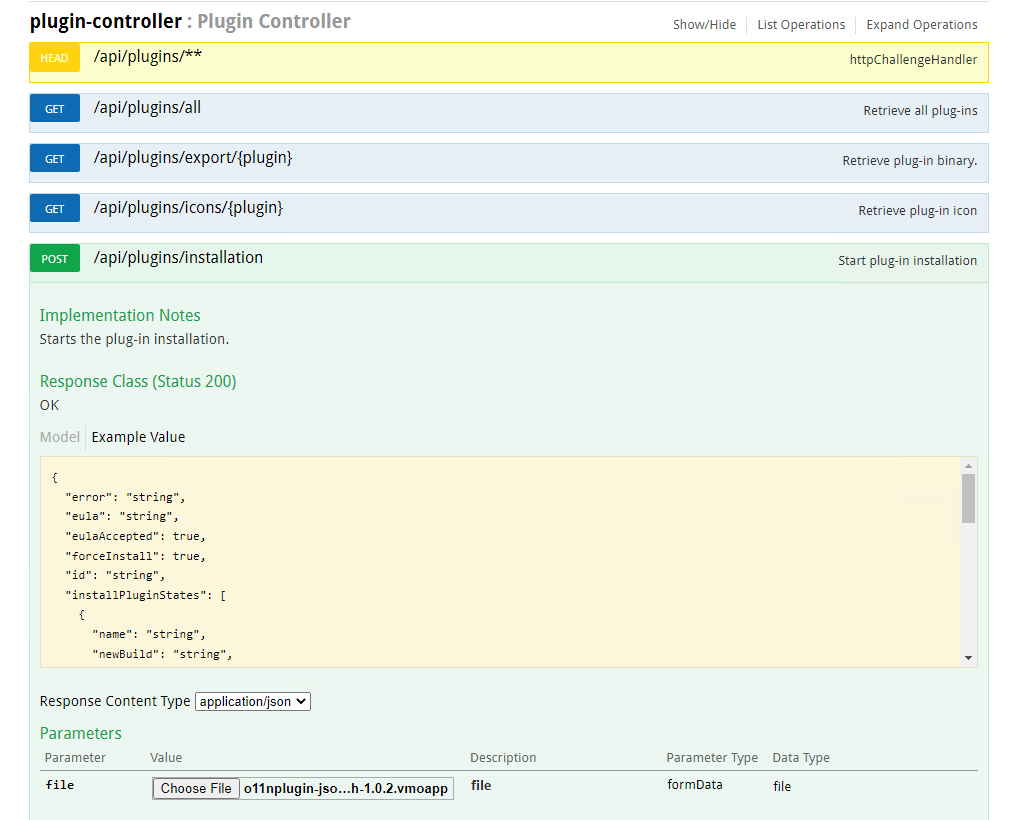Image resolution: width=1028 pixels, height=820 pixels.
Task: Click the Show/Hide link
Action: click(x=704, y=25)
